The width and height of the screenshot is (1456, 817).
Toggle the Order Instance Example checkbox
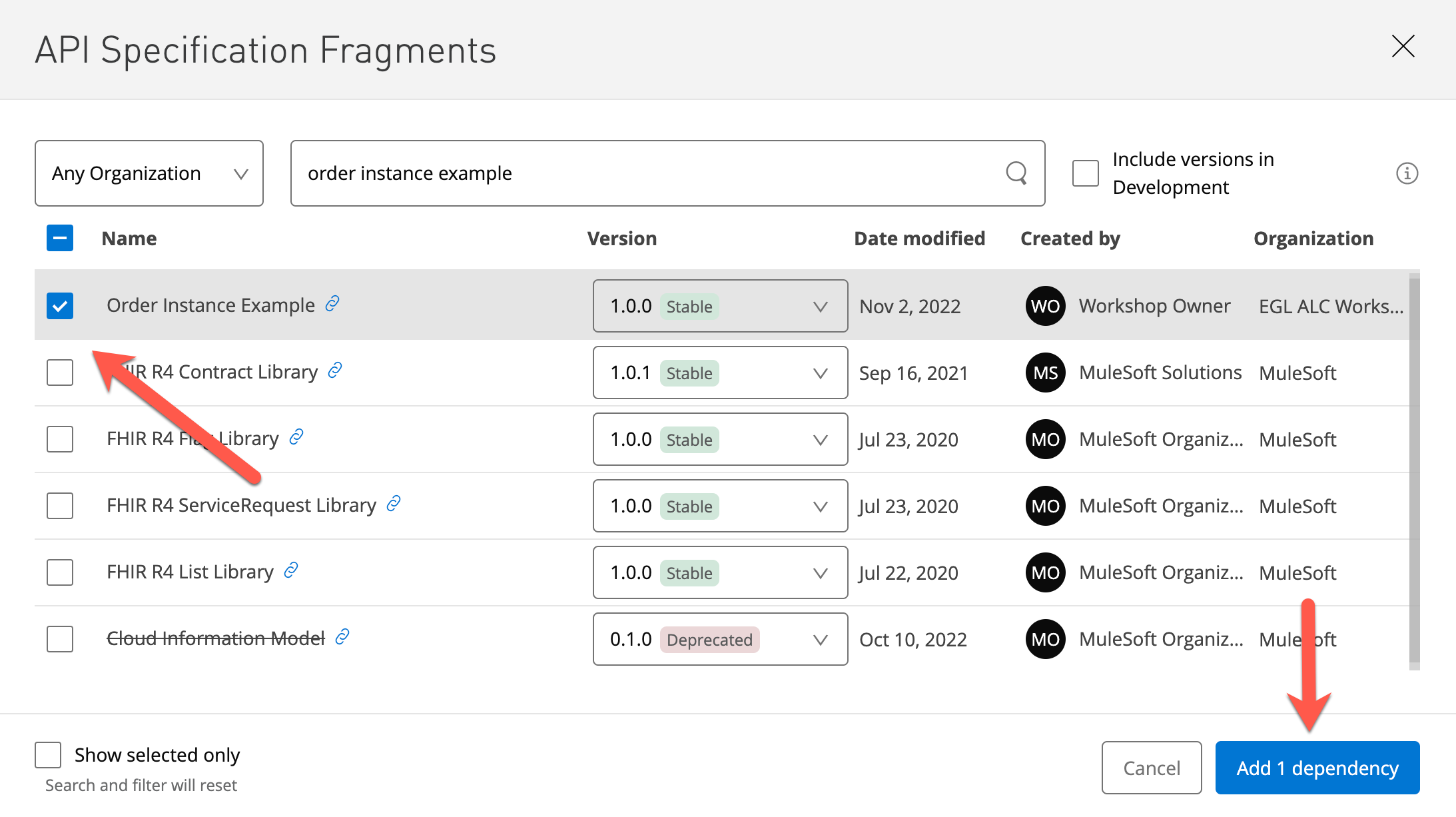[x=60, y=305]
